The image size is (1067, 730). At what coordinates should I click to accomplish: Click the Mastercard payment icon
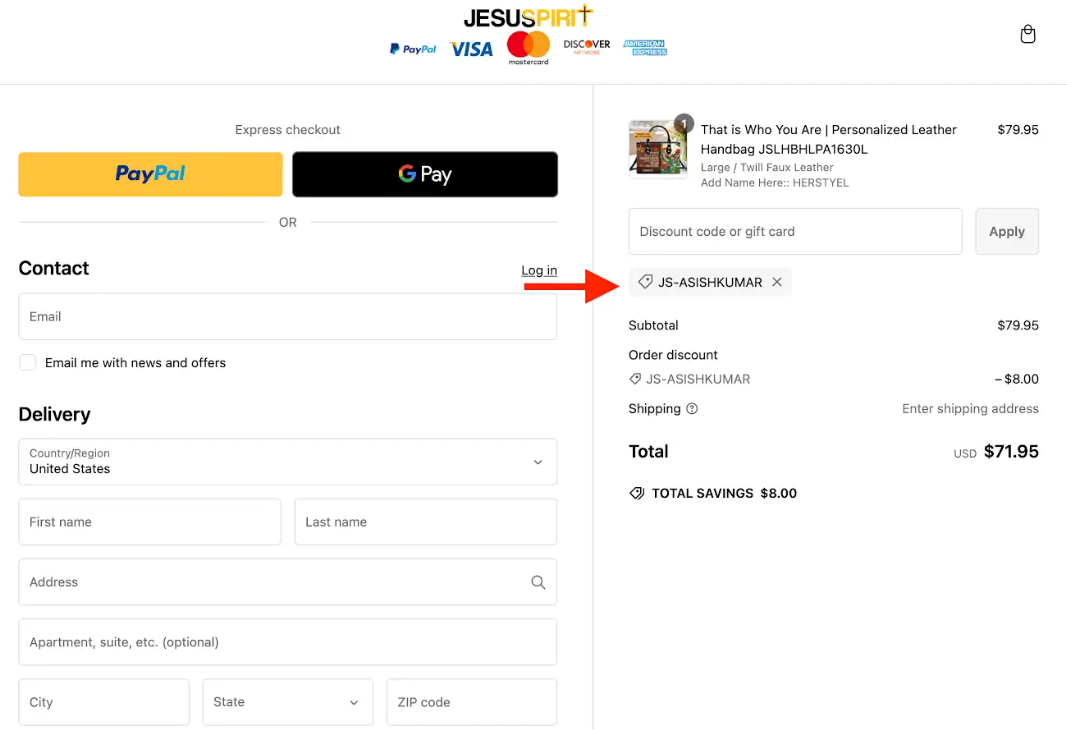click(528, 47)
